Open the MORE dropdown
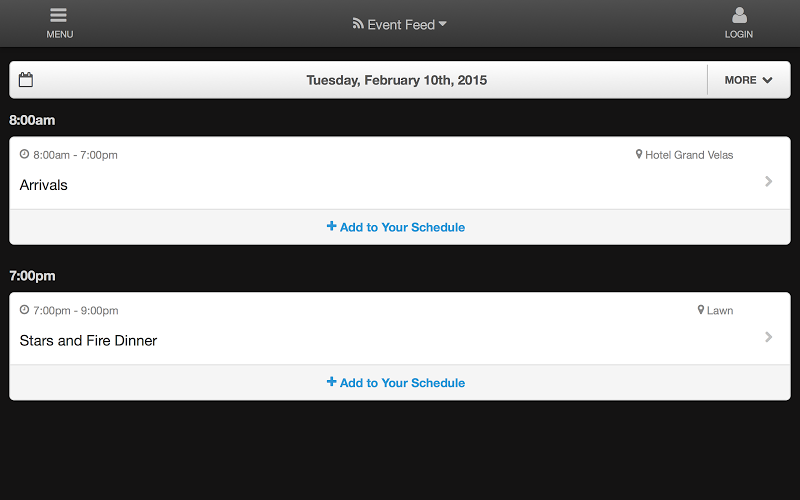Screen dimensions: 800x500 click(748, 80)
